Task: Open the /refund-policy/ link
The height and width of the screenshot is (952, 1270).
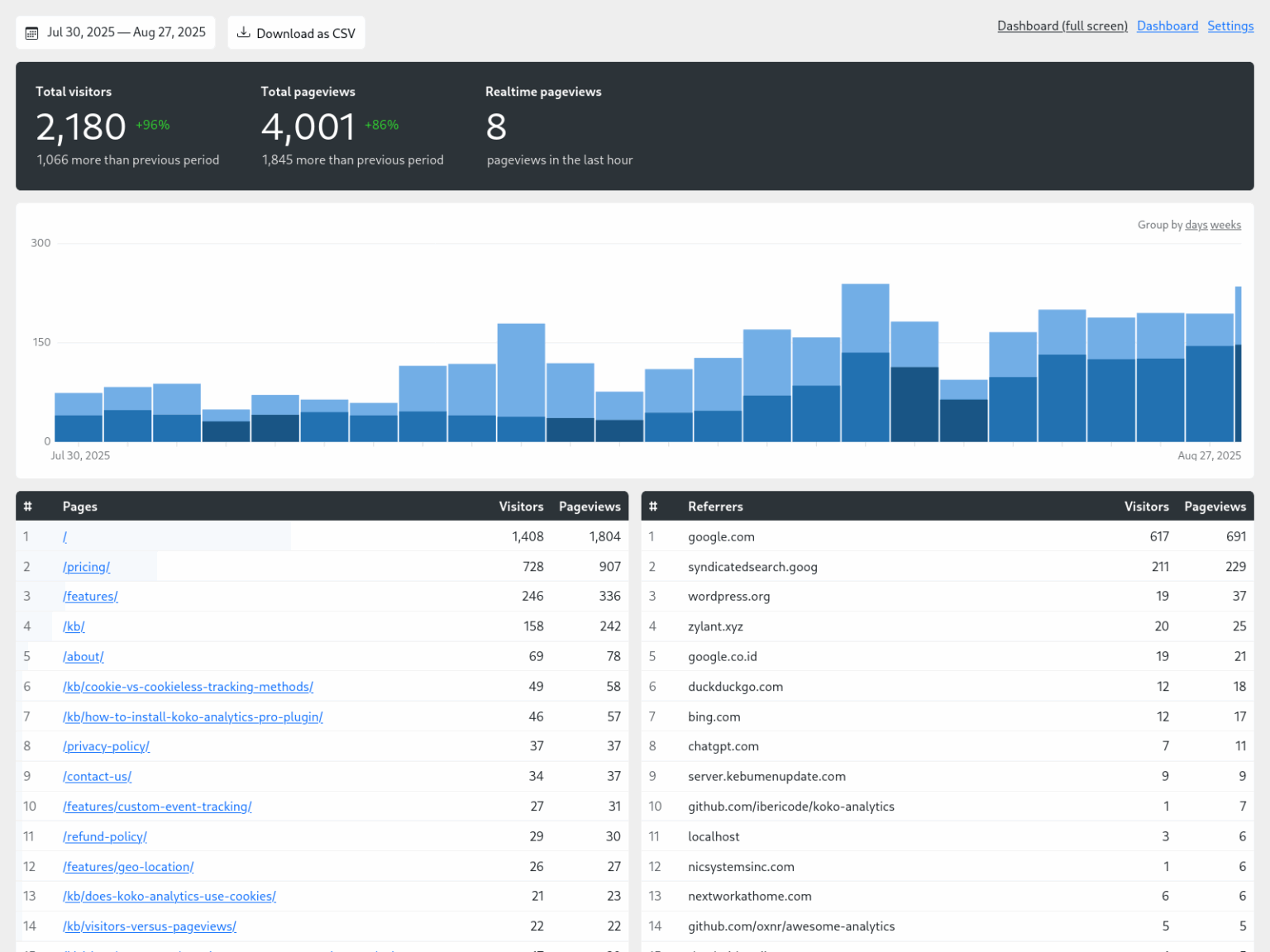Action: [x=104, y=836]
